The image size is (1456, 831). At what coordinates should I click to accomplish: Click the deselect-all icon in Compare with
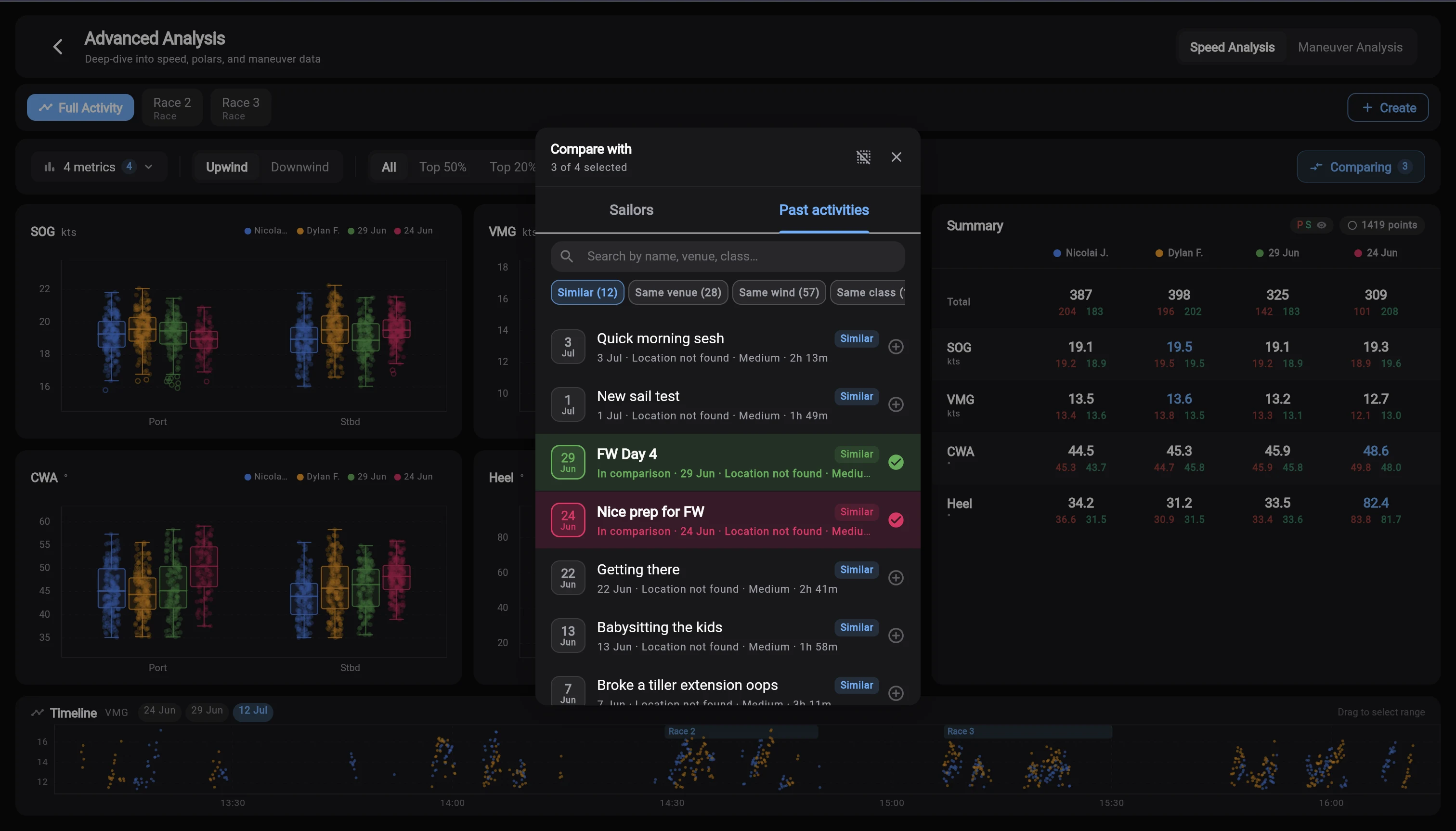tap(864, 157)
